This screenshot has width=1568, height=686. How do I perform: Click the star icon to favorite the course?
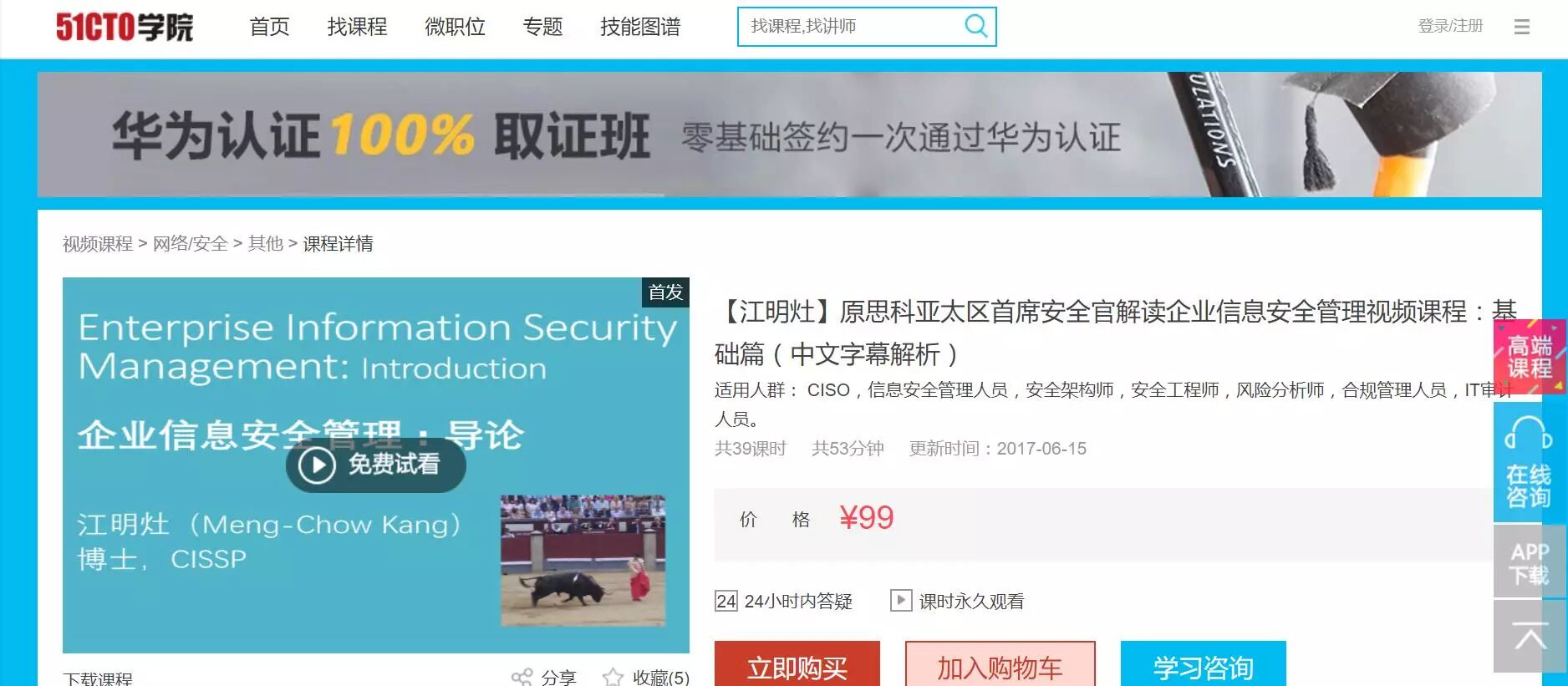pyautogui.click(x=613, y=677)
